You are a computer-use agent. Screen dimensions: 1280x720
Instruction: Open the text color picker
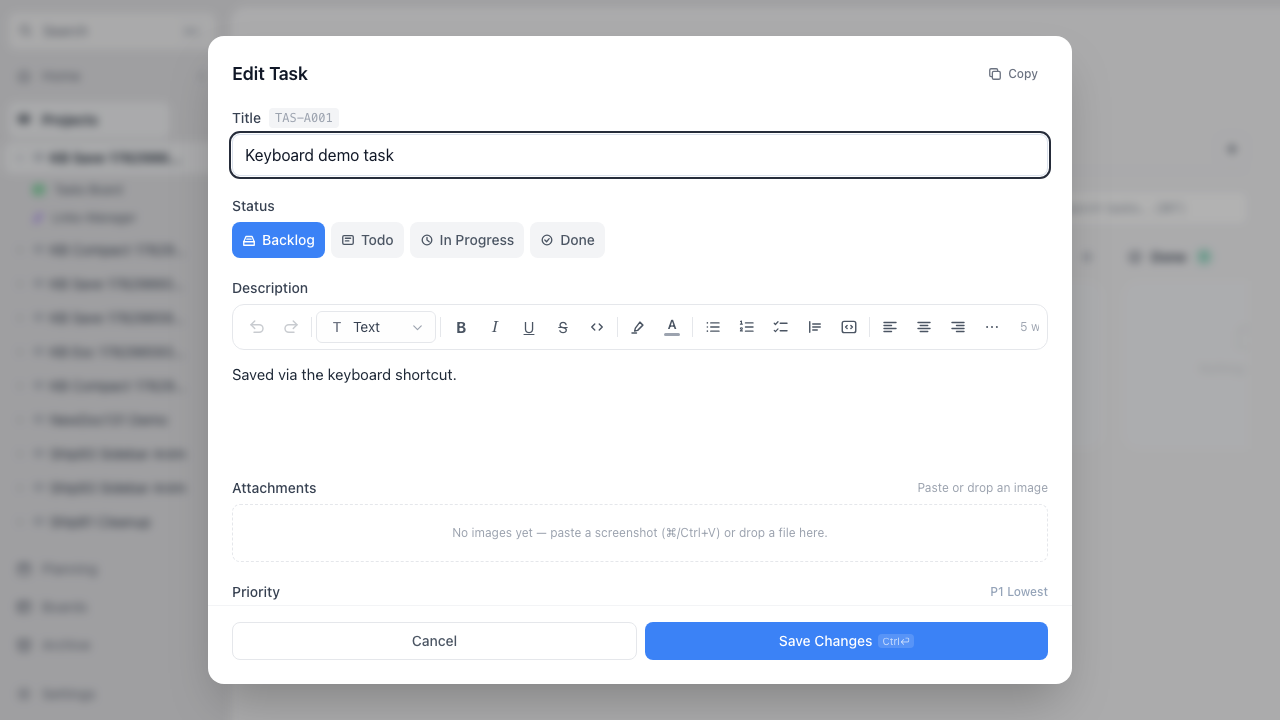(672, 327)
